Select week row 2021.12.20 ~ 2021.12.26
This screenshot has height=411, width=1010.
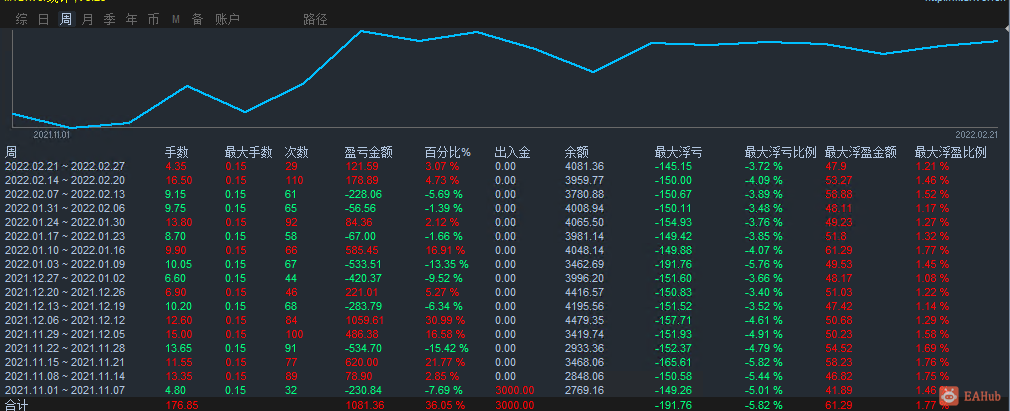505,292
